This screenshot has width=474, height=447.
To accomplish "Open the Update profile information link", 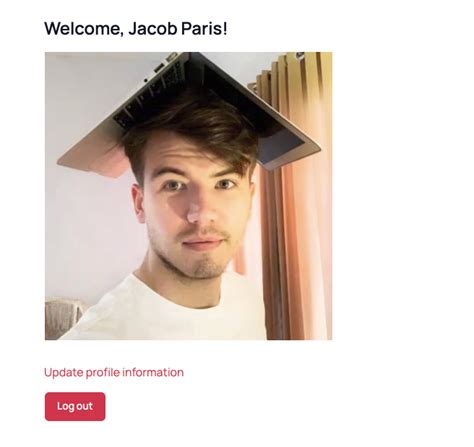I will (114, 372).
